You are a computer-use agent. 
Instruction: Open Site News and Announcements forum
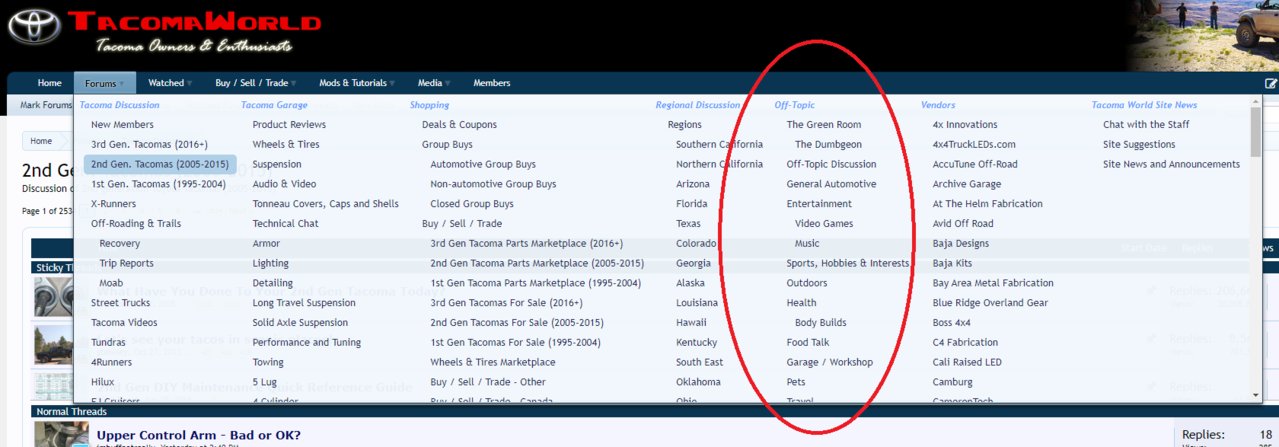tap(1171, 164)
